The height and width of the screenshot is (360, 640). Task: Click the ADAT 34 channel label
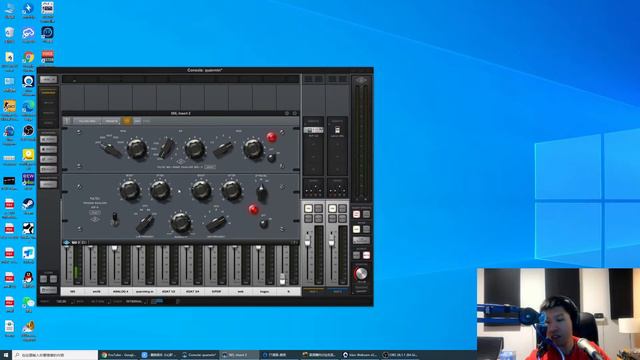[192, 291]
